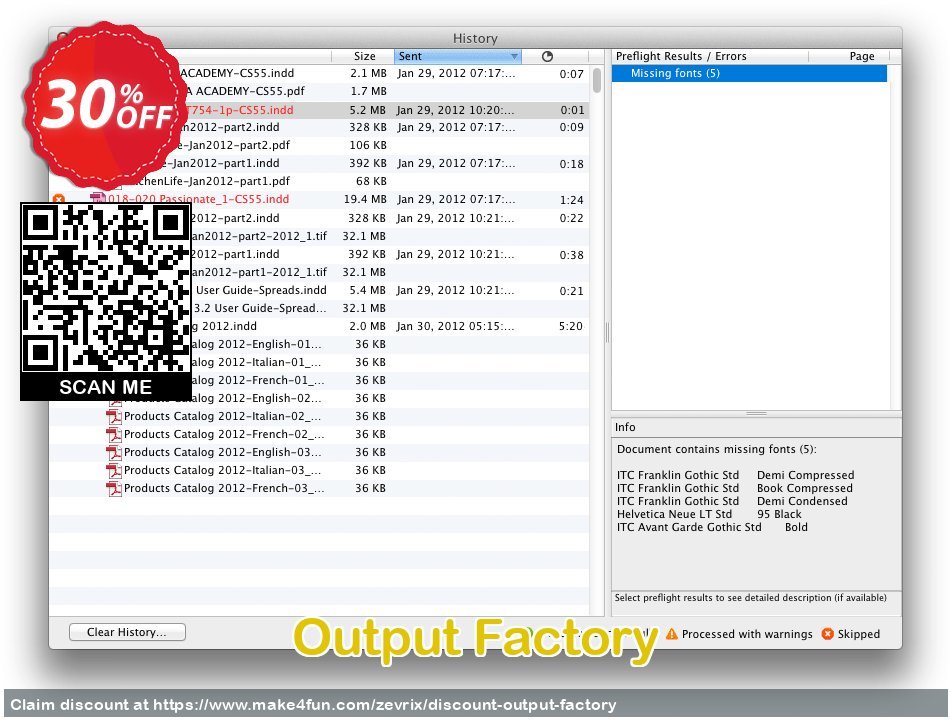Click the PDF icon beside Products Catalog 2012-French-02
Image resolution: width=951 pixels, height=720 pixels.
tap(113, 434)
